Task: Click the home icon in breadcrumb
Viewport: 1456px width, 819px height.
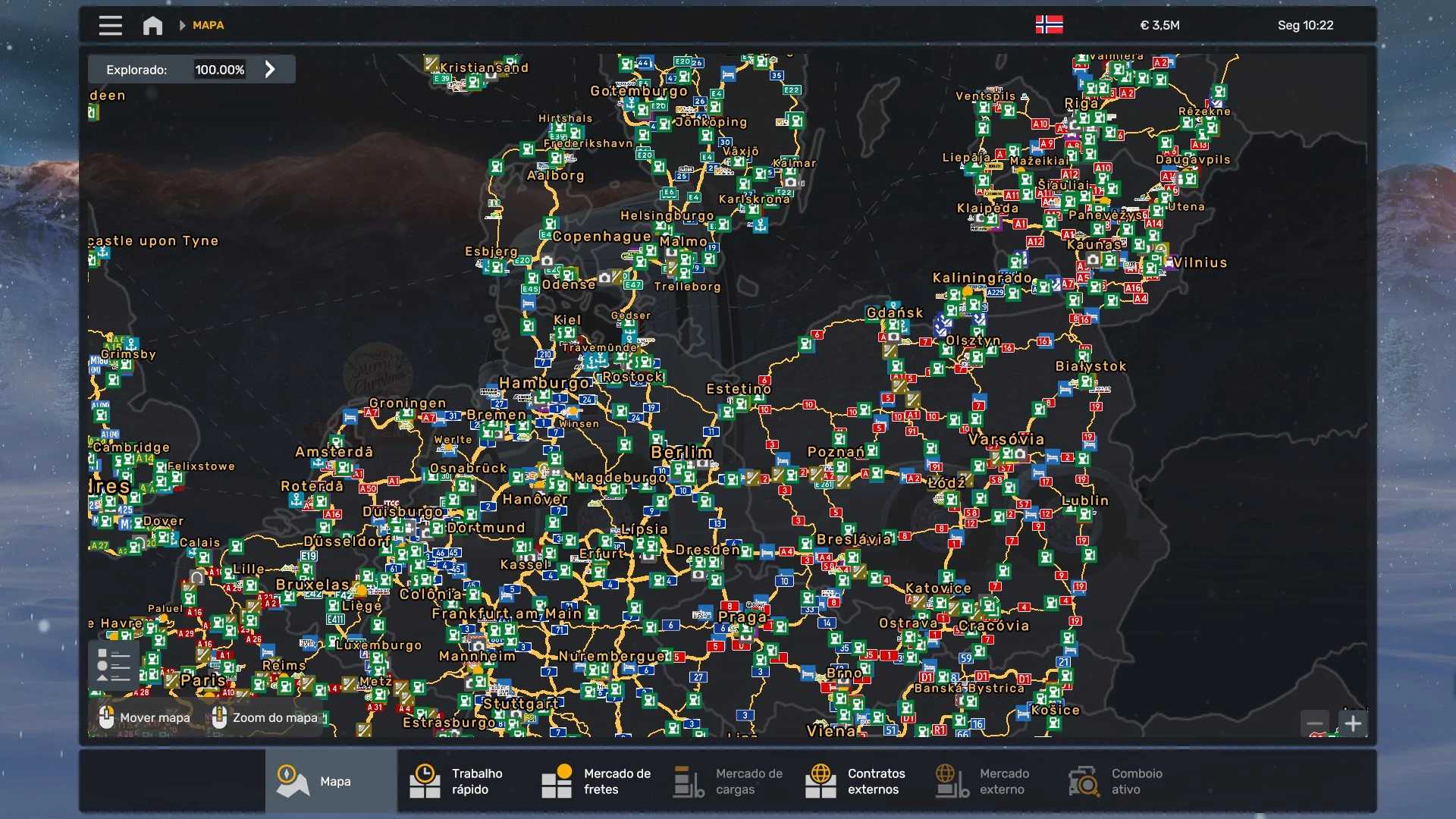Action: click(152, 25)
